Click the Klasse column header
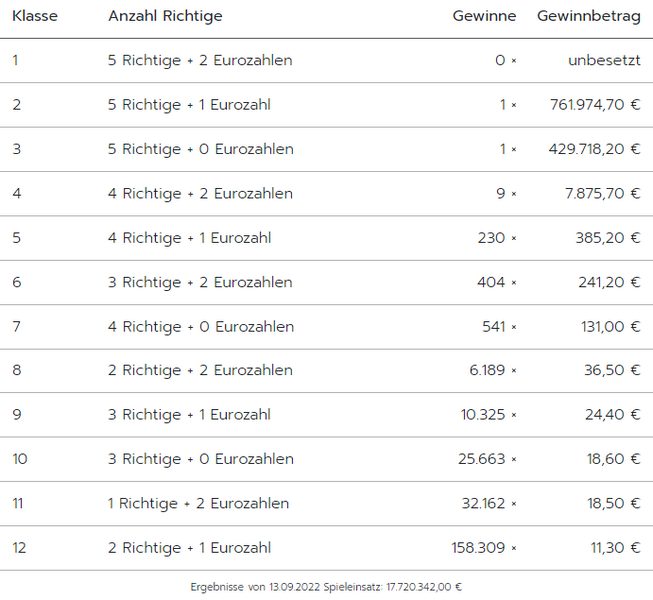 (x=35, y=16)
